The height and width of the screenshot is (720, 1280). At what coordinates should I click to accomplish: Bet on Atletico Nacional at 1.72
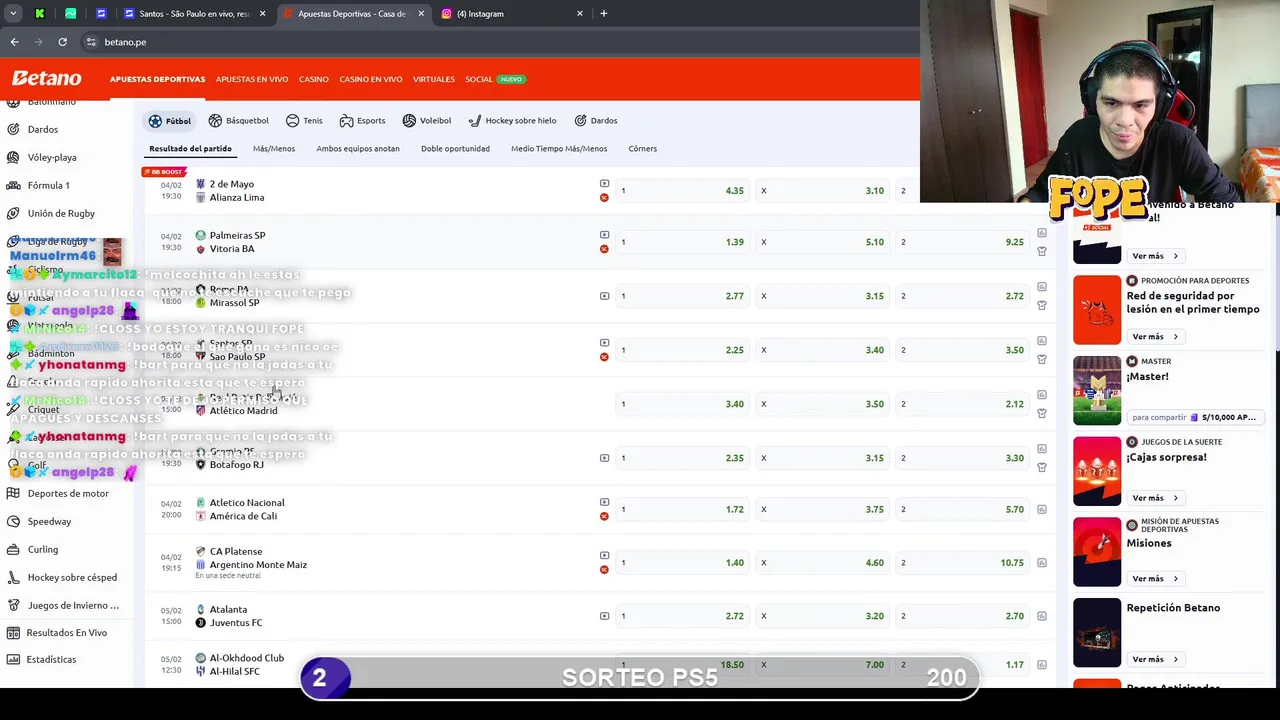(682, 509)
